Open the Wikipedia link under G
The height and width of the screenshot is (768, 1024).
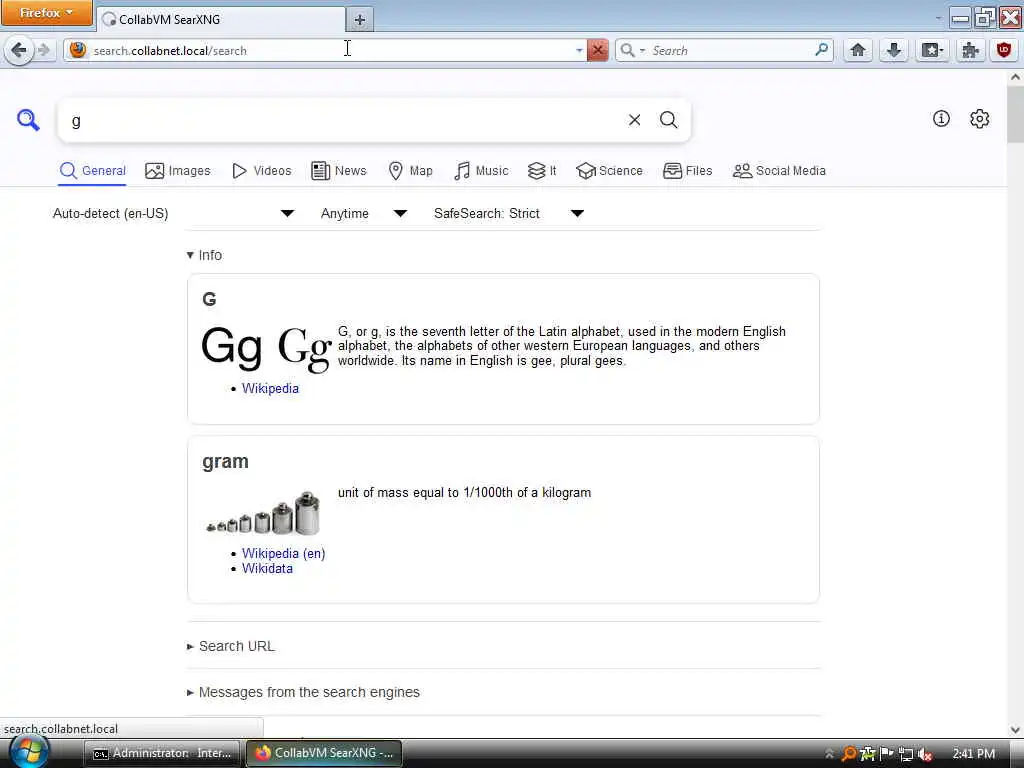click(270, 389)
